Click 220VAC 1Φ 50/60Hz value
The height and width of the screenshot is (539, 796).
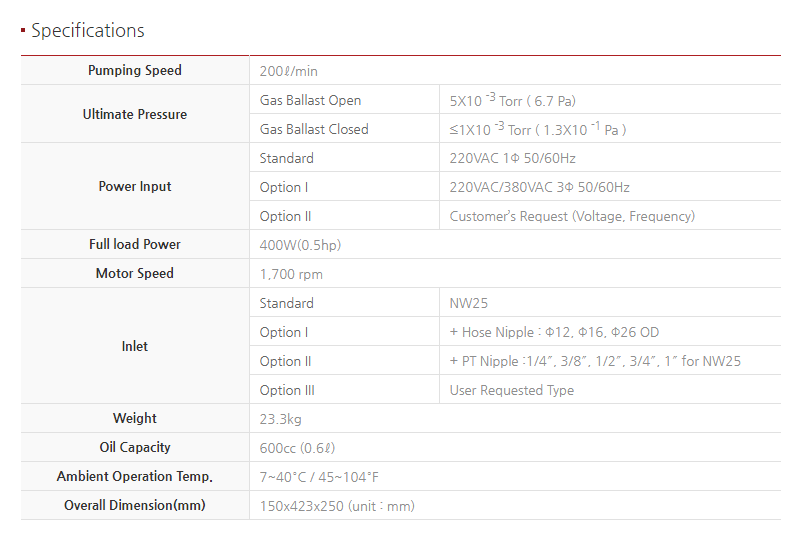click(x=512, y=158)
